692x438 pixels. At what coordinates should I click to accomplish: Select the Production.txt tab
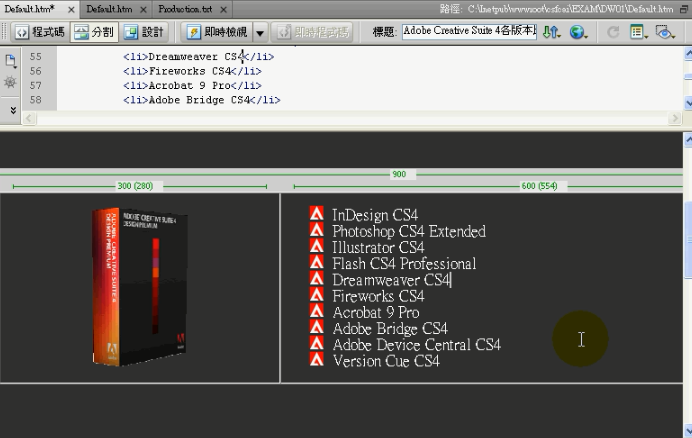[185, 9]
